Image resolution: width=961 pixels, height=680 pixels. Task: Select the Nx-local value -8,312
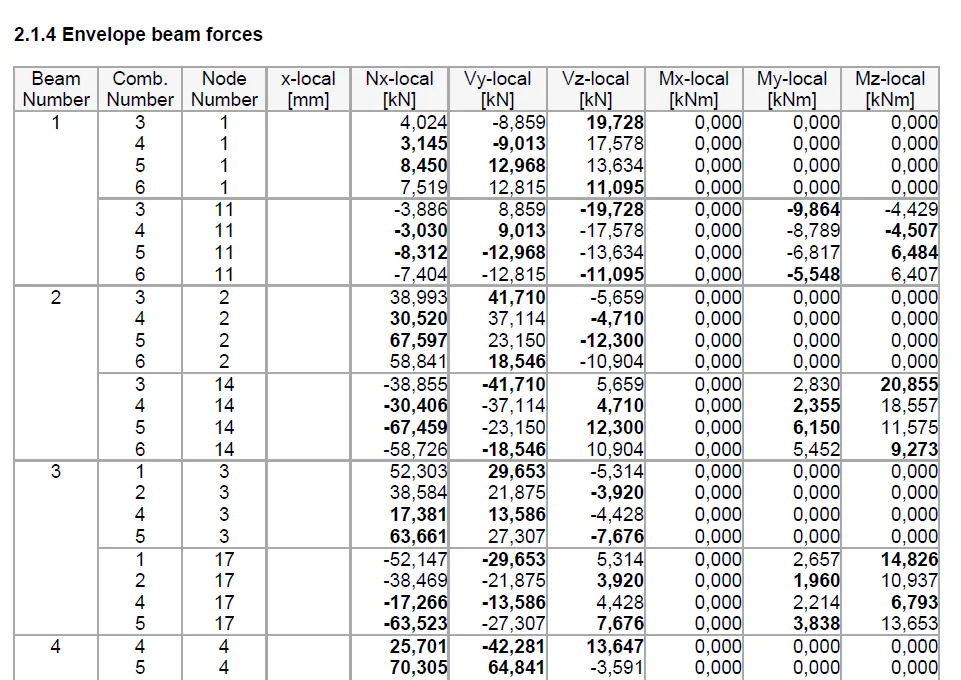[420, 252]
